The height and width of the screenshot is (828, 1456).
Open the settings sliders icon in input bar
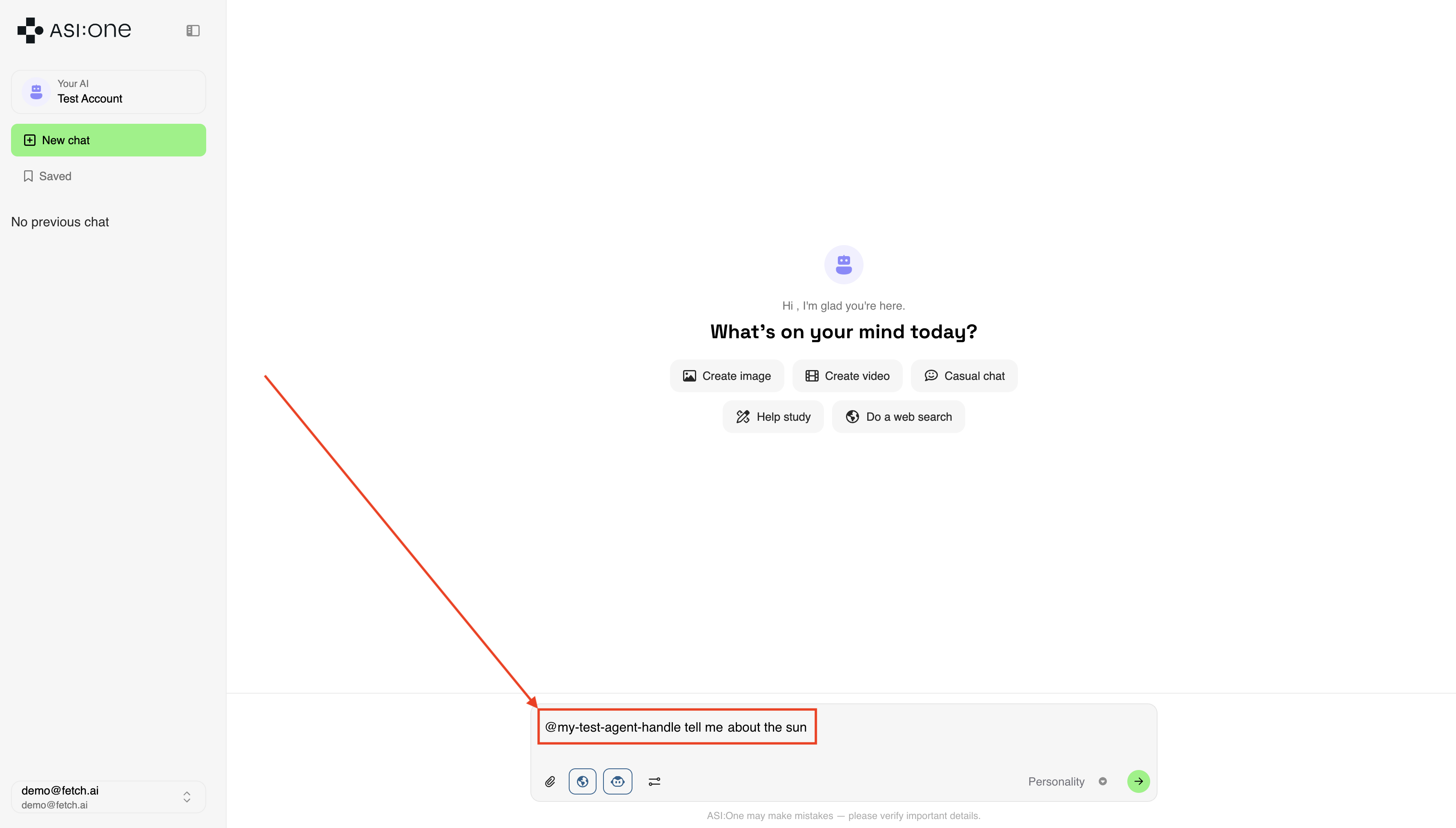[654, 781]
